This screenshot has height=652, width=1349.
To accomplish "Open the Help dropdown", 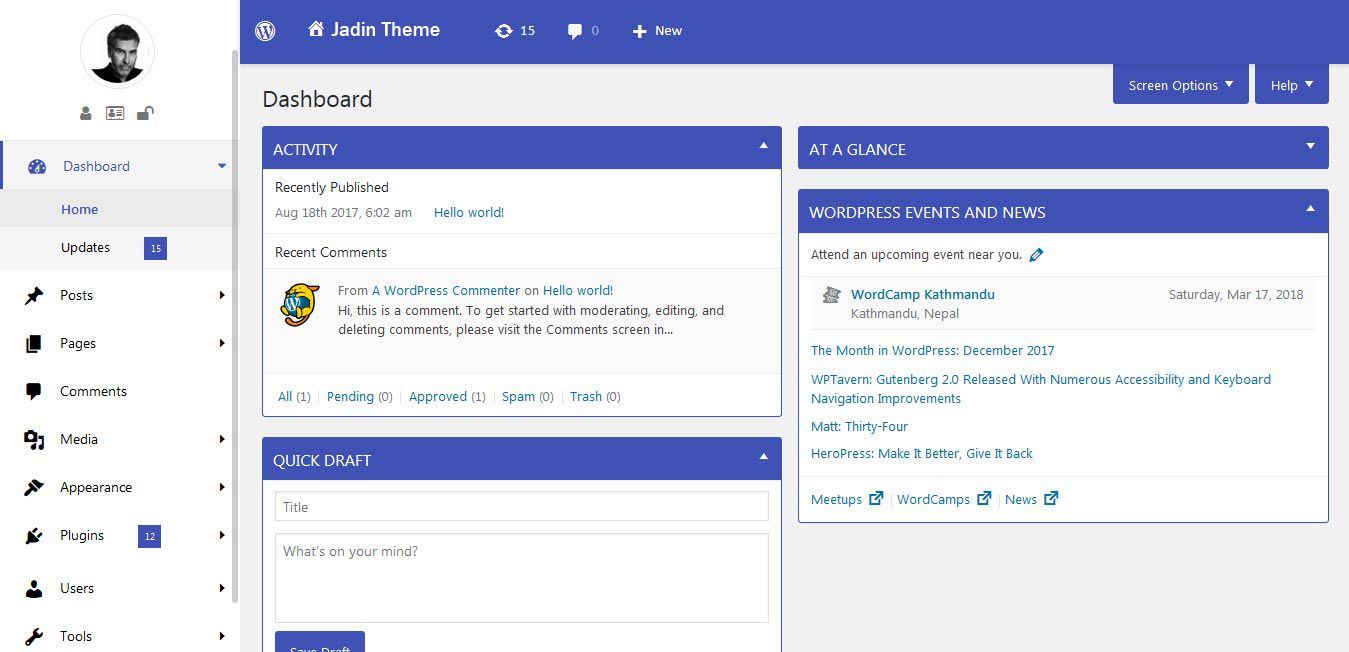I will (x=1292, y=85).
